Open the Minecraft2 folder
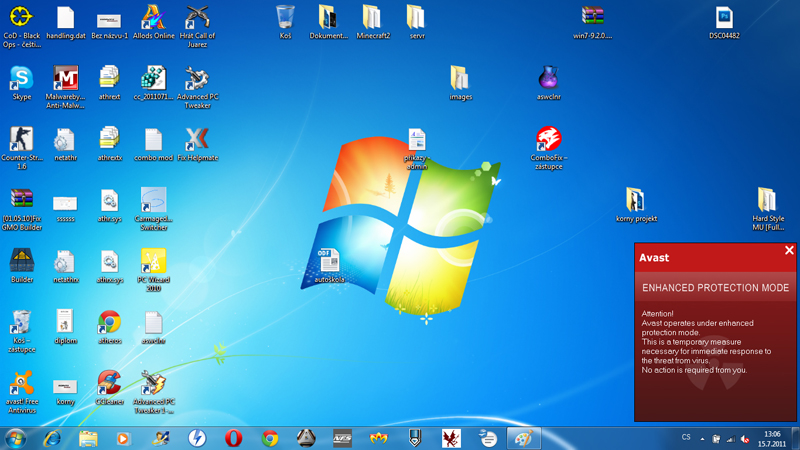The image size is (800, 450). click(x=372, y=17)
